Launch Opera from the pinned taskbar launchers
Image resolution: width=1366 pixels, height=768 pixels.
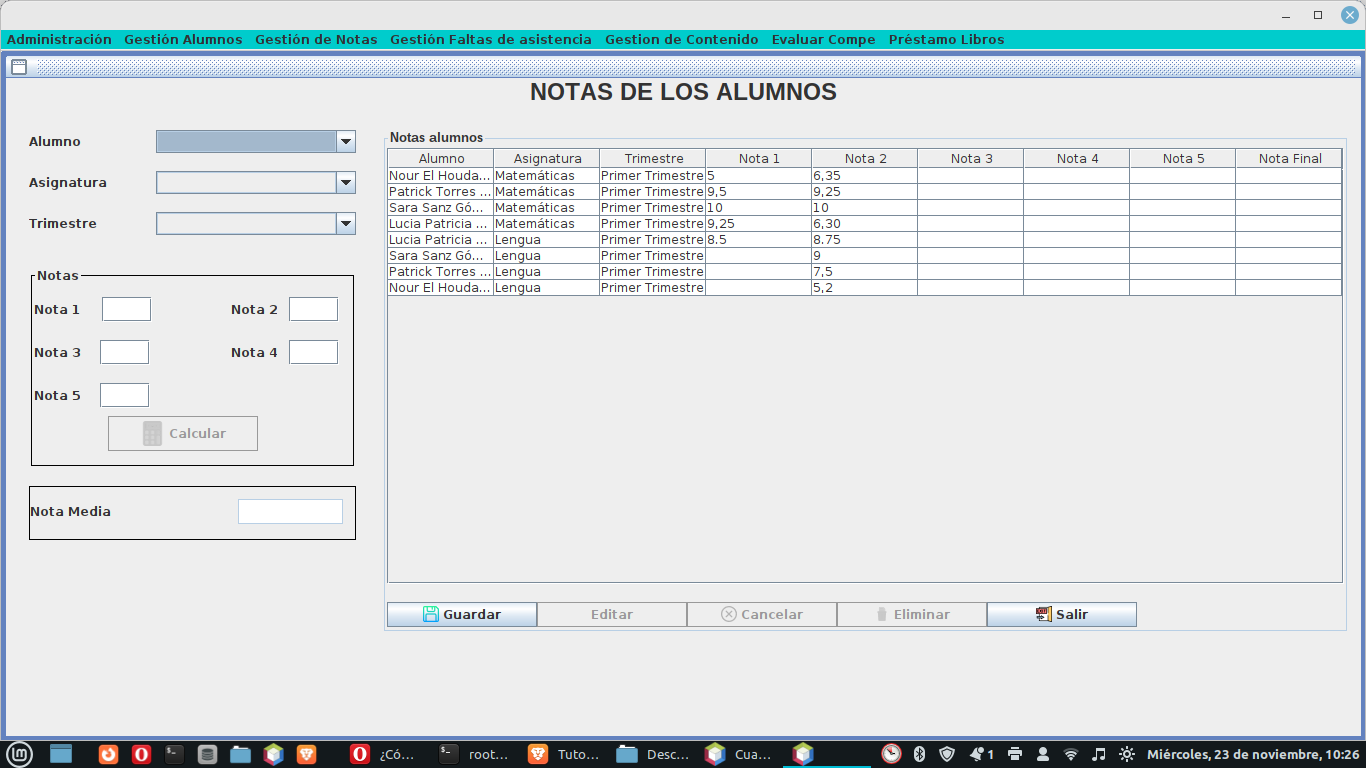pyautogui.click(x=141, y=754)
